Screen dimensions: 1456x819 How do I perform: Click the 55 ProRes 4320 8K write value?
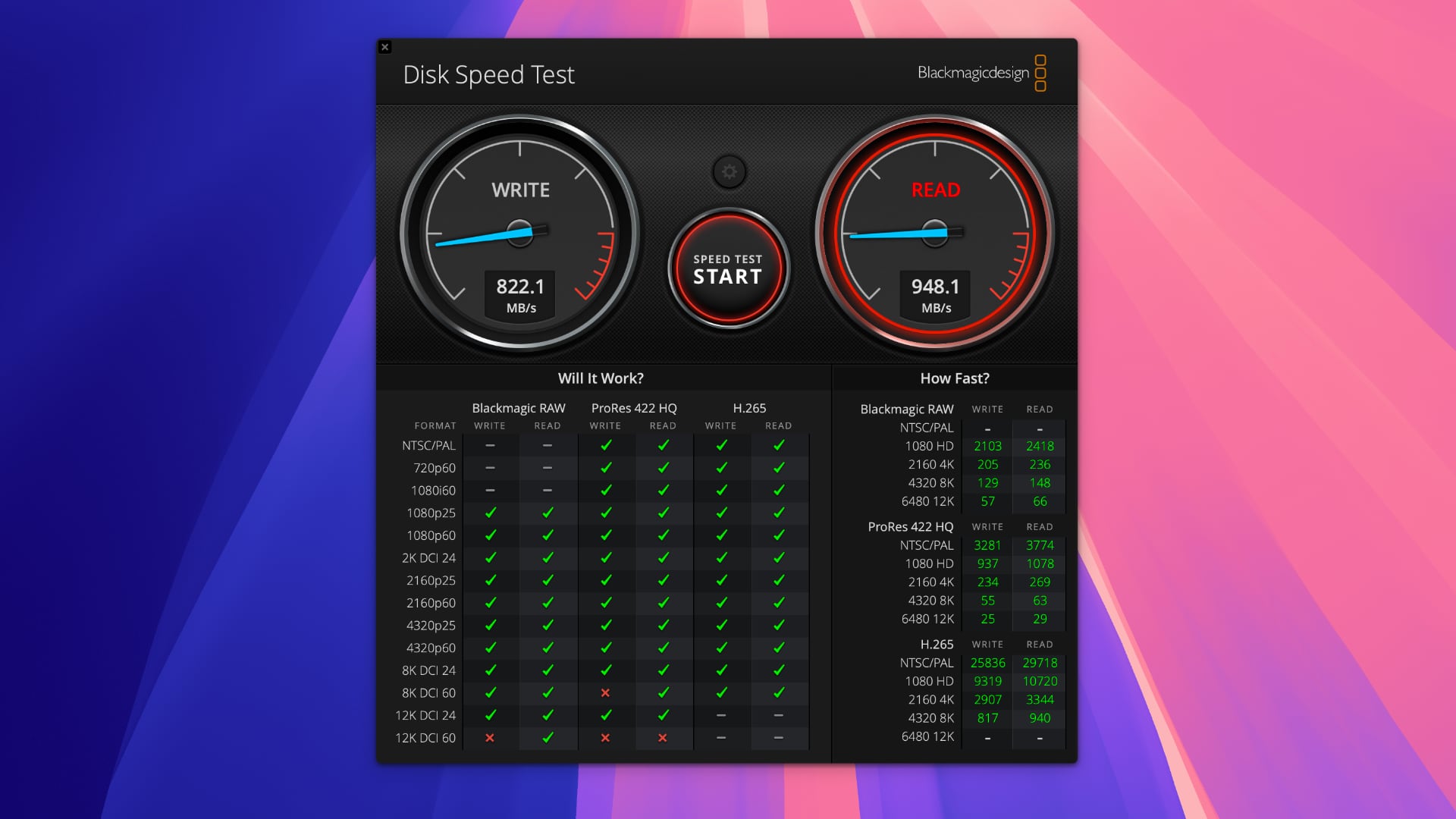click(x=987, y=601)
